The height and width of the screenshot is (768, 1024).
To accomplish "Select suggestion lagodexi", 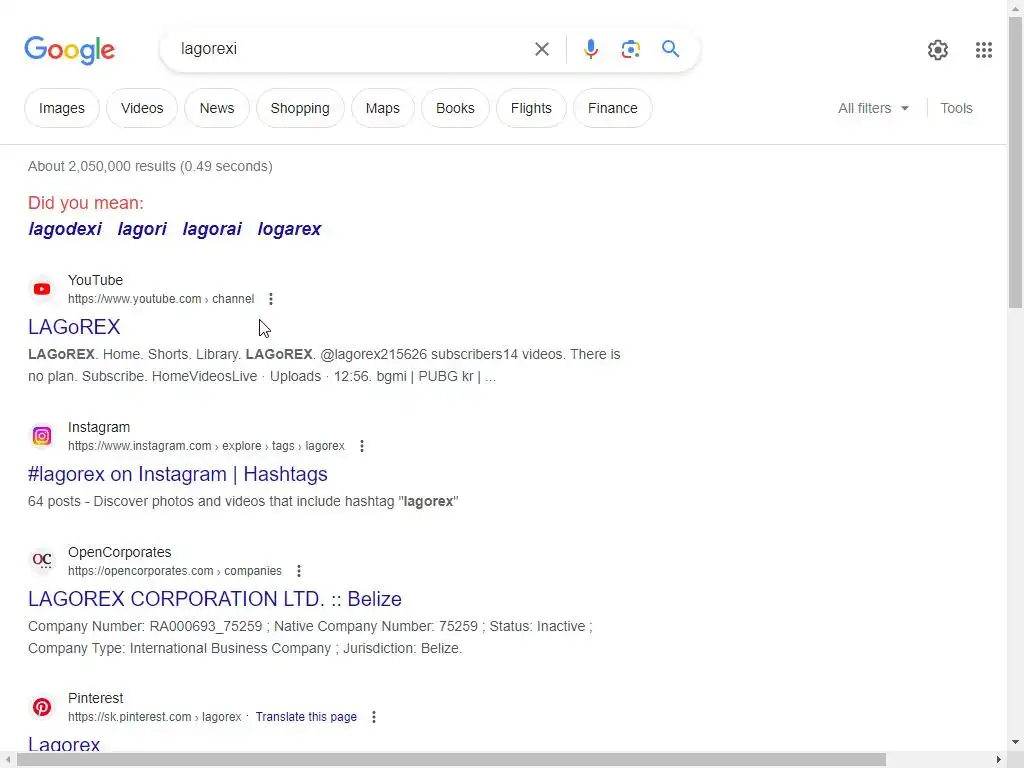I will (x=65, y=229).
